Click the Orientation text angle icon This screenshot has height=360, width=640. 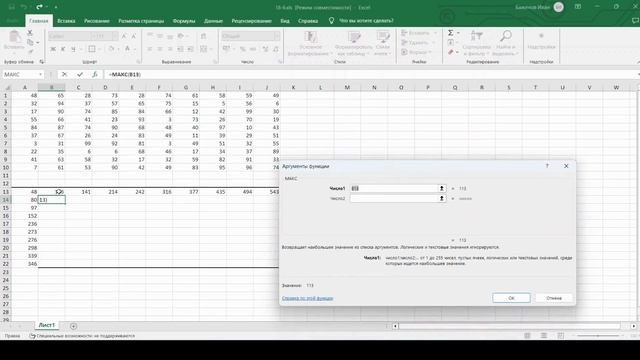pyautogui.click(x=180, y=36)
